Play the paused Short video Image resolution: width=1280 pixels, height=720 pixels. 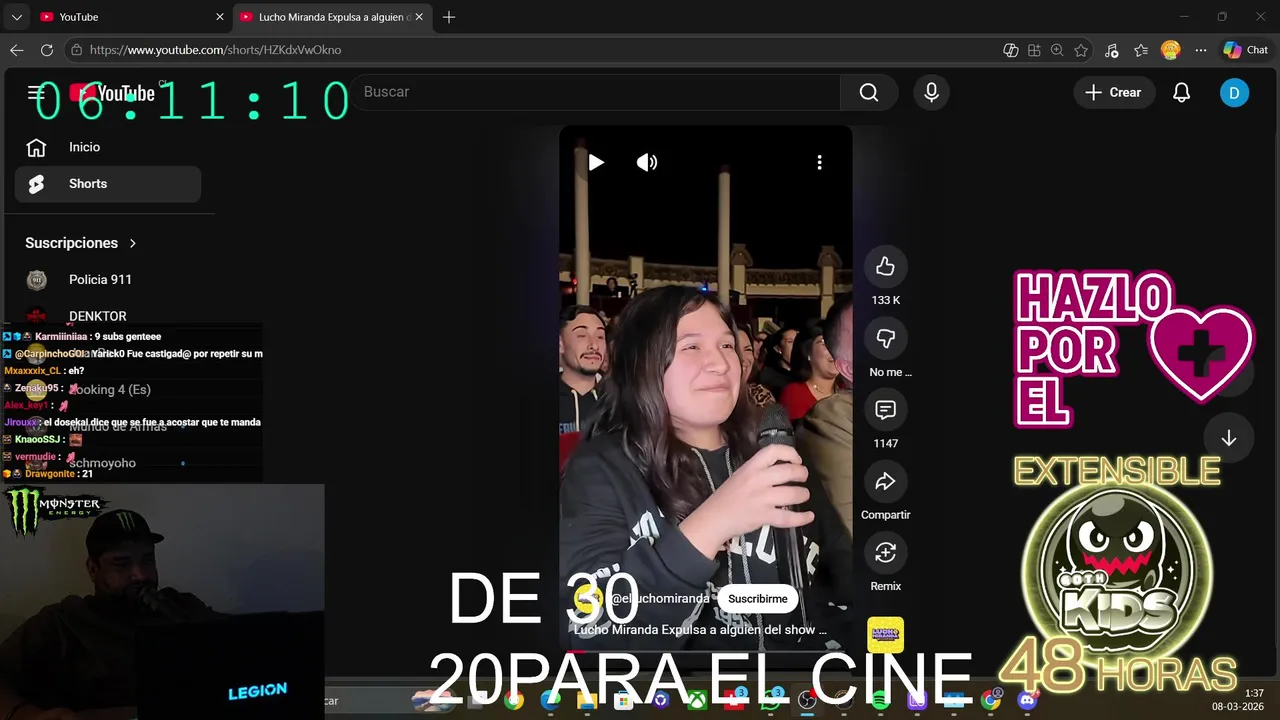[x=596, y=162]
